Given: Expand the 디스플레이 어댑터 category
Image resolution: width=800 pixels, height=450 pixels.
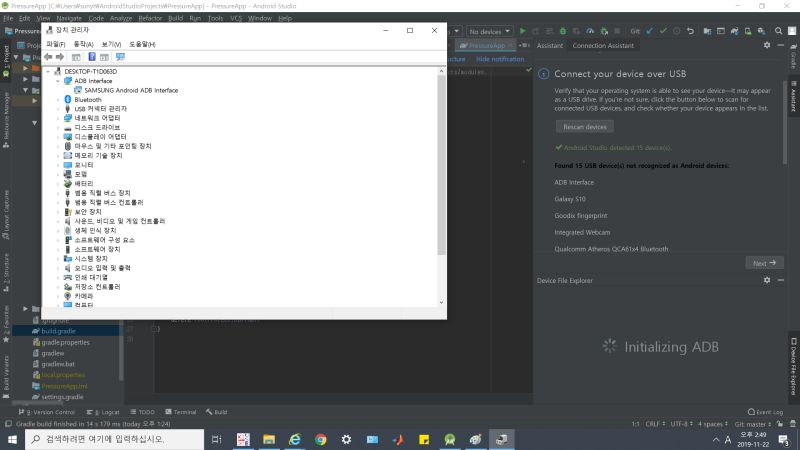Looking at the screenshot, I should click(58, 137).
